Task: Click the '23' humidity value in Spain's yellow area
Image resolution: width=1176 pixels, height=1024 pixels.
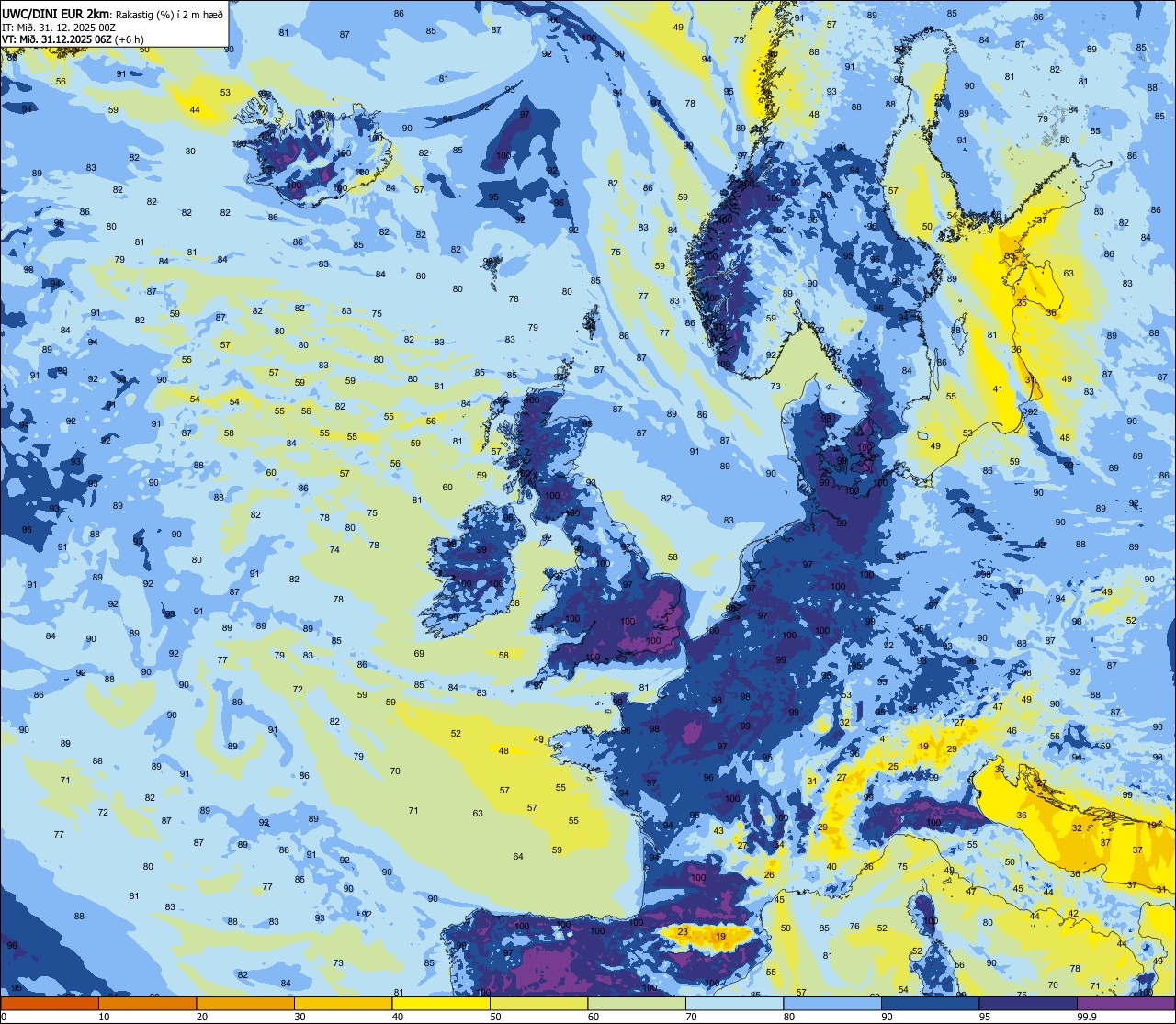Action: tap(682, 932)
